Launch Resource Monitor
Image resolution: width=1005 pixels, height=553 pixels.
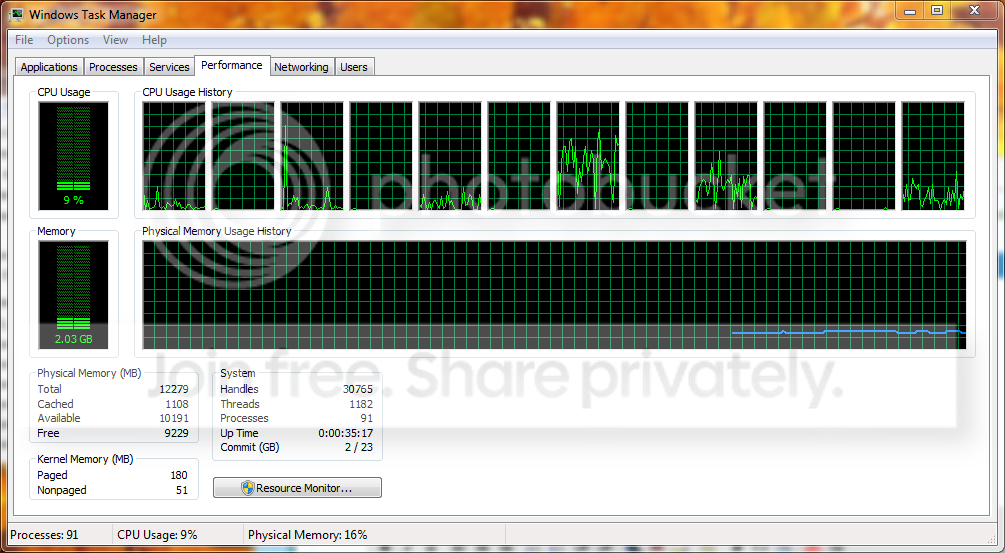(297, 488)
